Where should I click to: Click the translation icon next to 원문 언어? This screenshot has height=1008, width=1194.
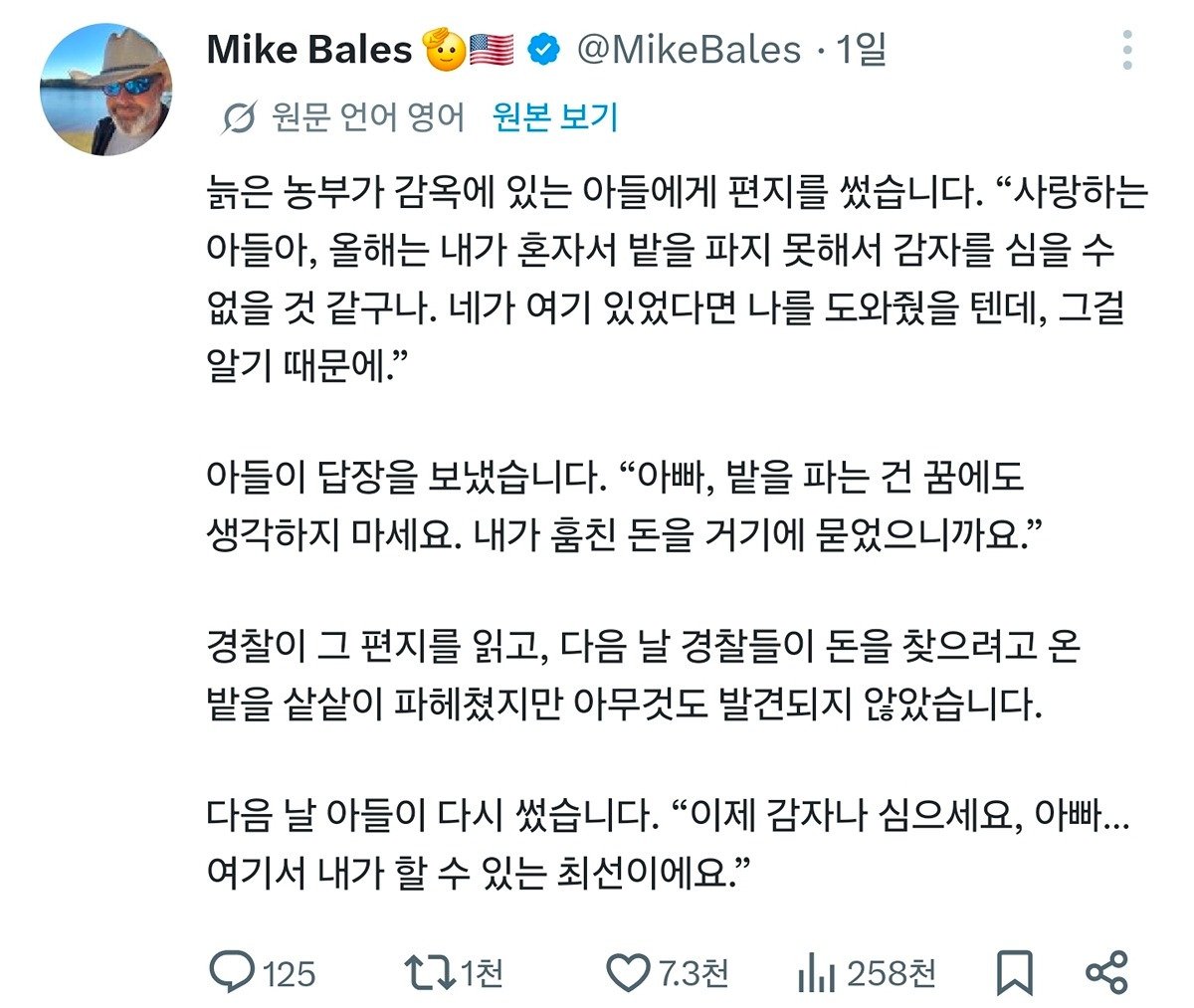point(238,119)
